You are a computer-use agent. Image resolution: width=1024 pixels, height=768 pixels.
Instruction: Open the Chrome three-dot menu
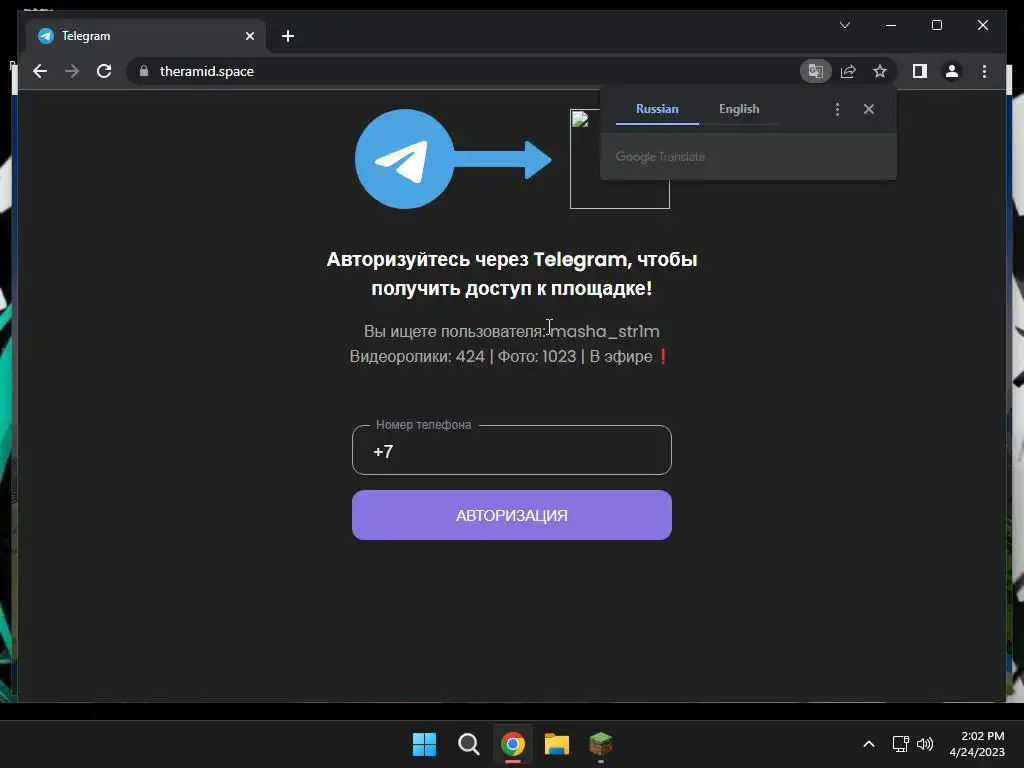[x=984, y=71]
